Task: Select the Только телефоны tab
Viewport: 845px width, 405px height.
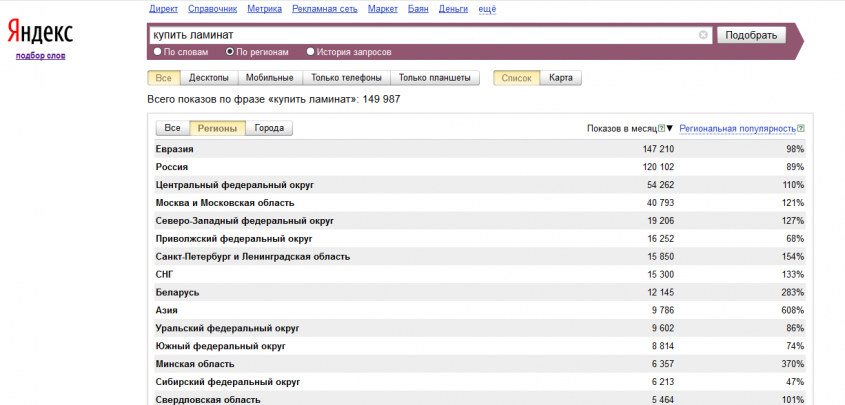Action: (347, 77)
